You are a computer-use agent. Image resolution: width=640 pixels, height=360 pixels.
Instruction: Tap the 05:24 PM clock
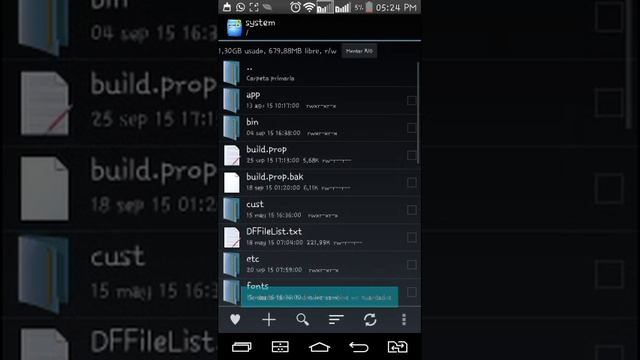[x=396, y=7]
